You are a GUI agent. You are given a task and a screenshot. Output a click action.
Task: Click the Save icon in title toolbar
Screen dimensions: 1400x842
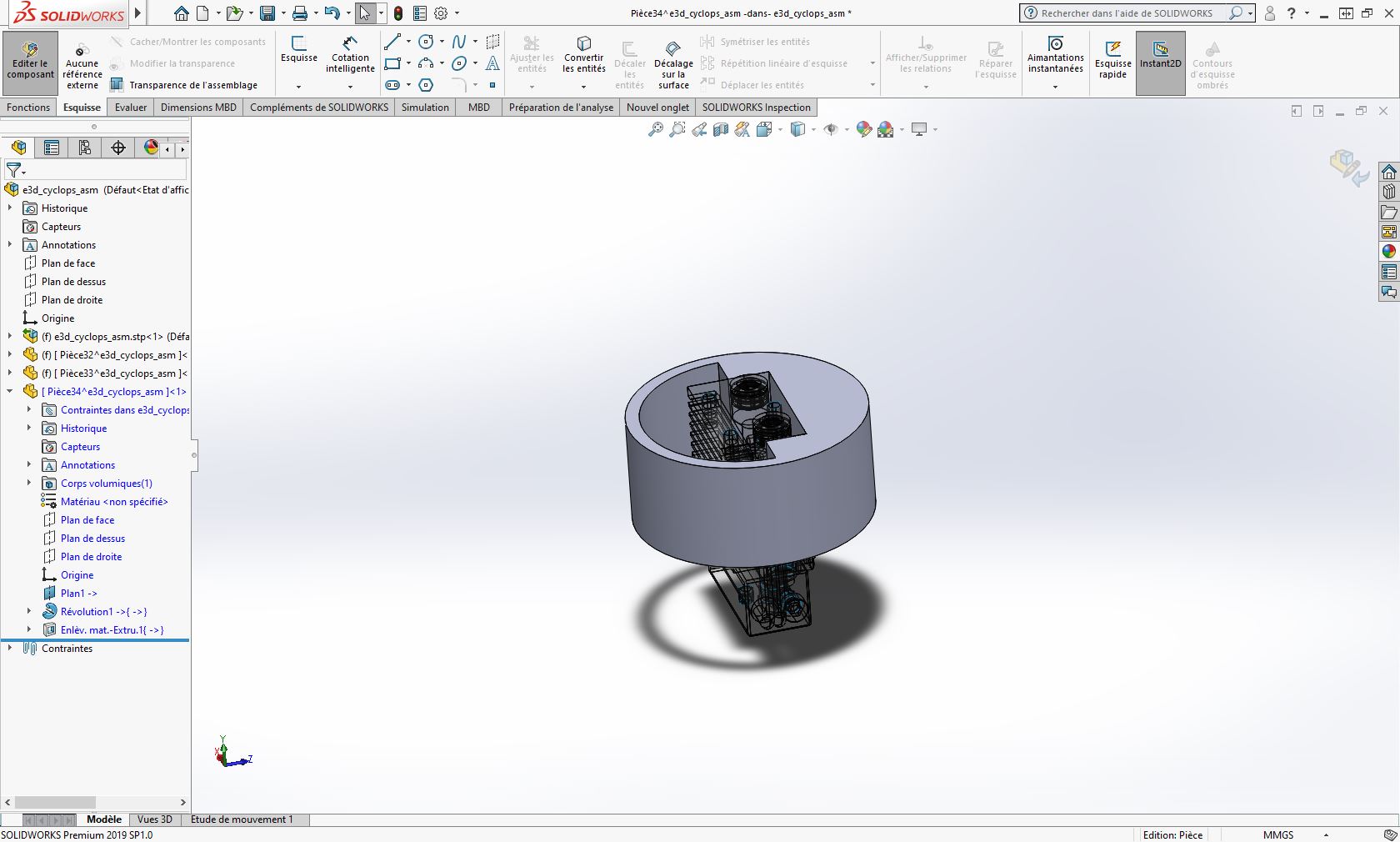(267, 13)
